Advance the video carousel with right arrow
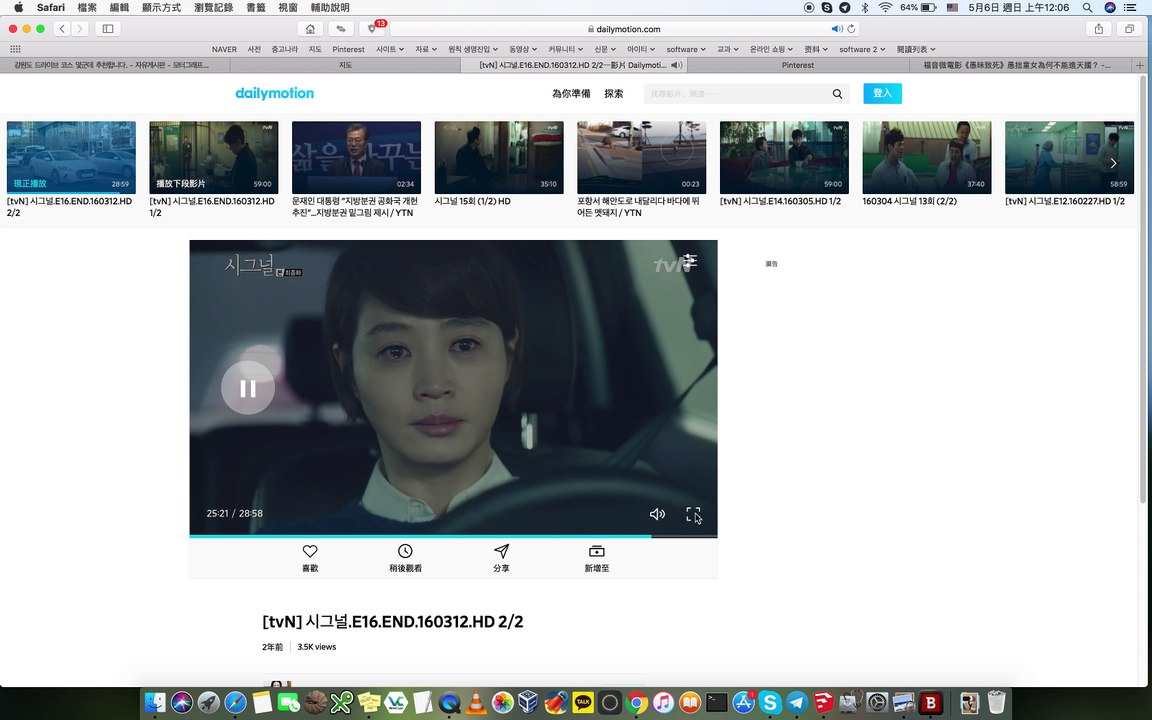 1113,163
